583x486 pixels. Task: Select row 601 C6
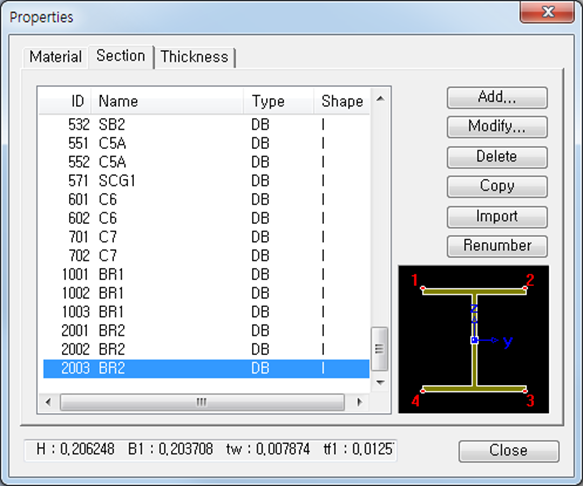pyautogui.click(x=206, y=200)
